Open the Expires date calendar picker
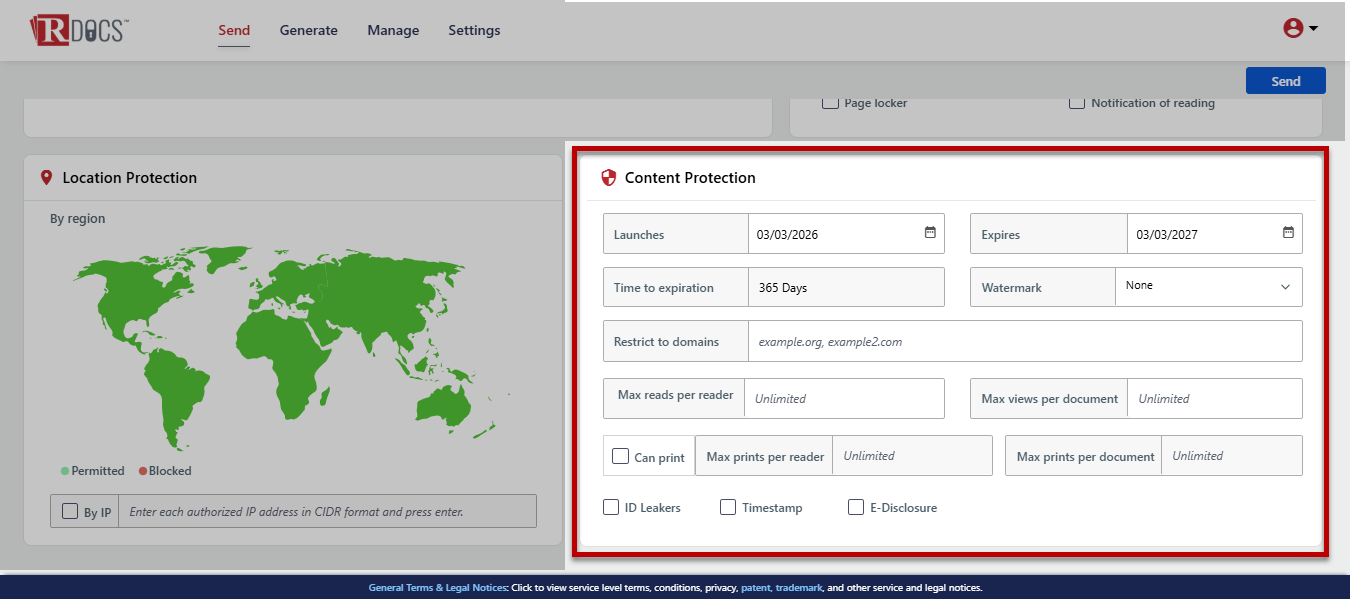1350x599 pixels. pyautogui.click(x=1288, y=233)
